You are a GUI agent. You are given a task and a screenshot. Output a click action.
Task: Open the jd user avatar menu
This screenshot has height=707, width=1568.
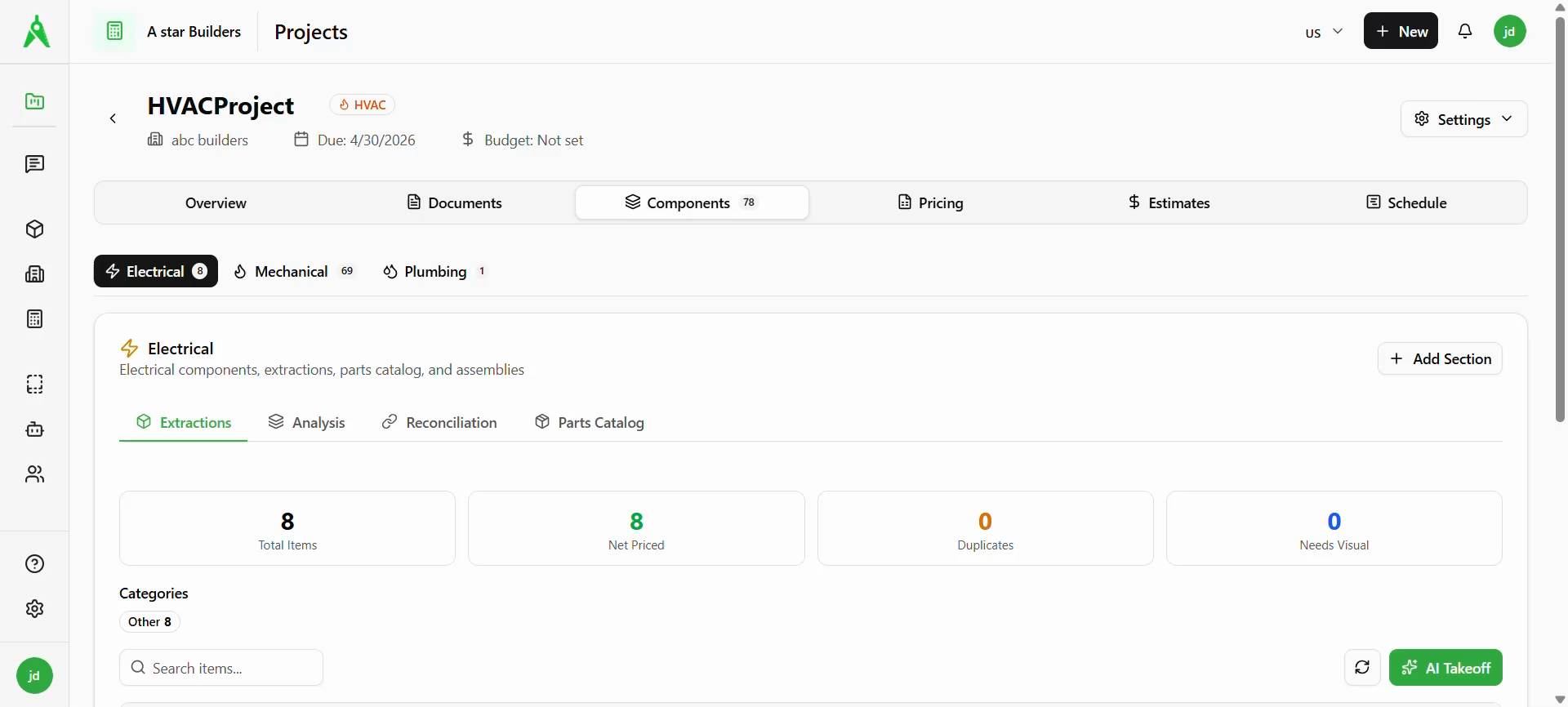tap(1509, 31)
